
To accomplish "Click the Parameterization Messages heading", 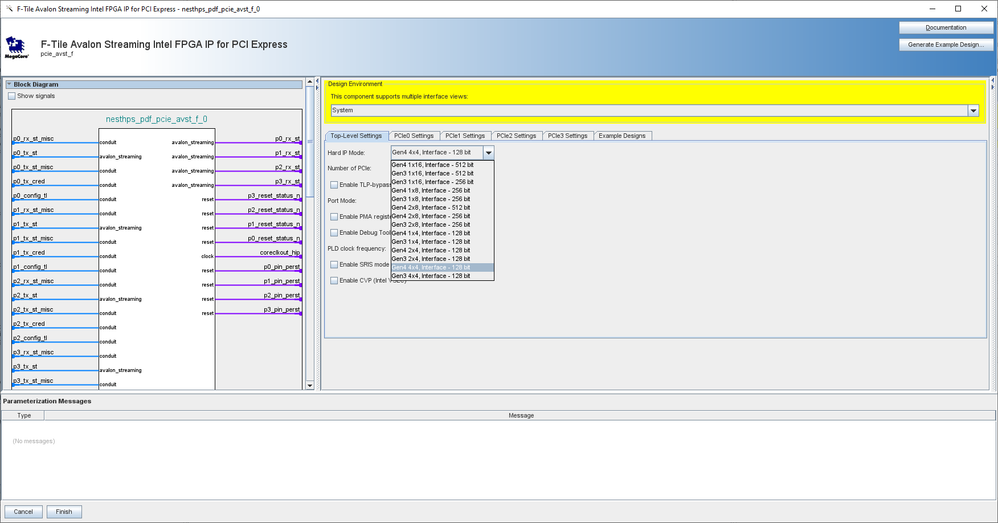I will (47, 401).
